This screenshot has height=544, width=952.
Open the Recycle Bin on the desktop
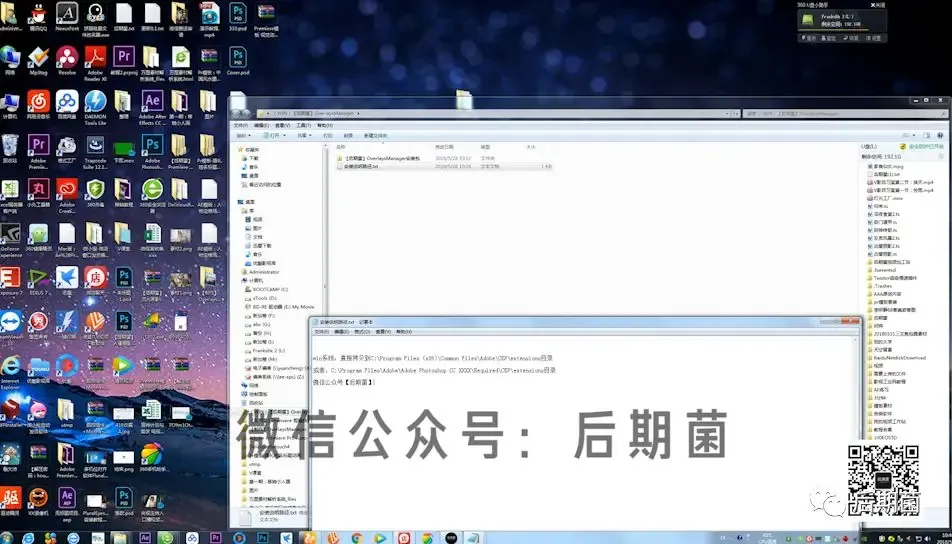(x=10, y=147)
